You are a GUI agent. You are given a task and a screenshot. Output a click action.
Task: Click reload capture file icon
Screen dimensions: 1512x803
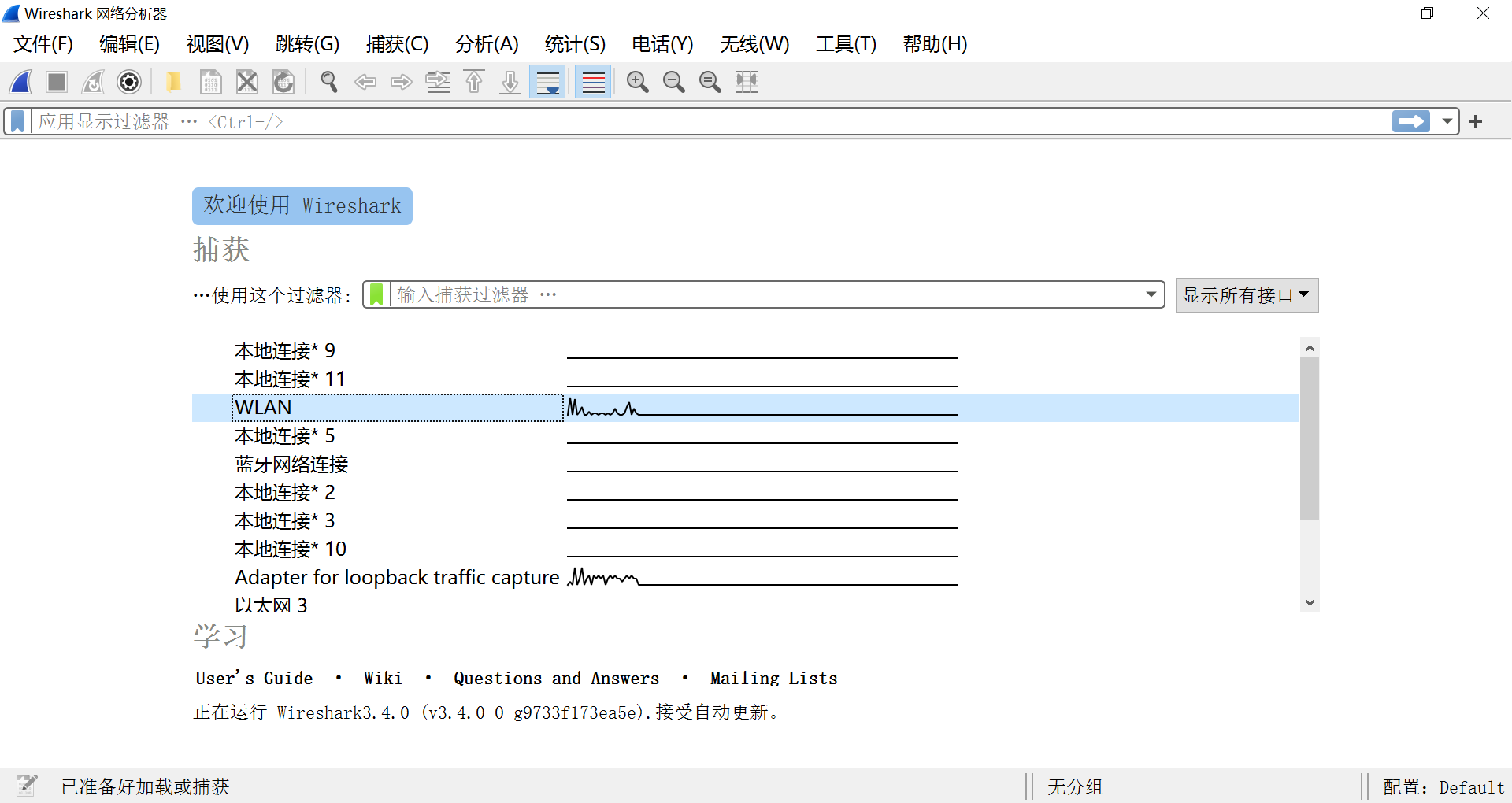pos(283,82)
